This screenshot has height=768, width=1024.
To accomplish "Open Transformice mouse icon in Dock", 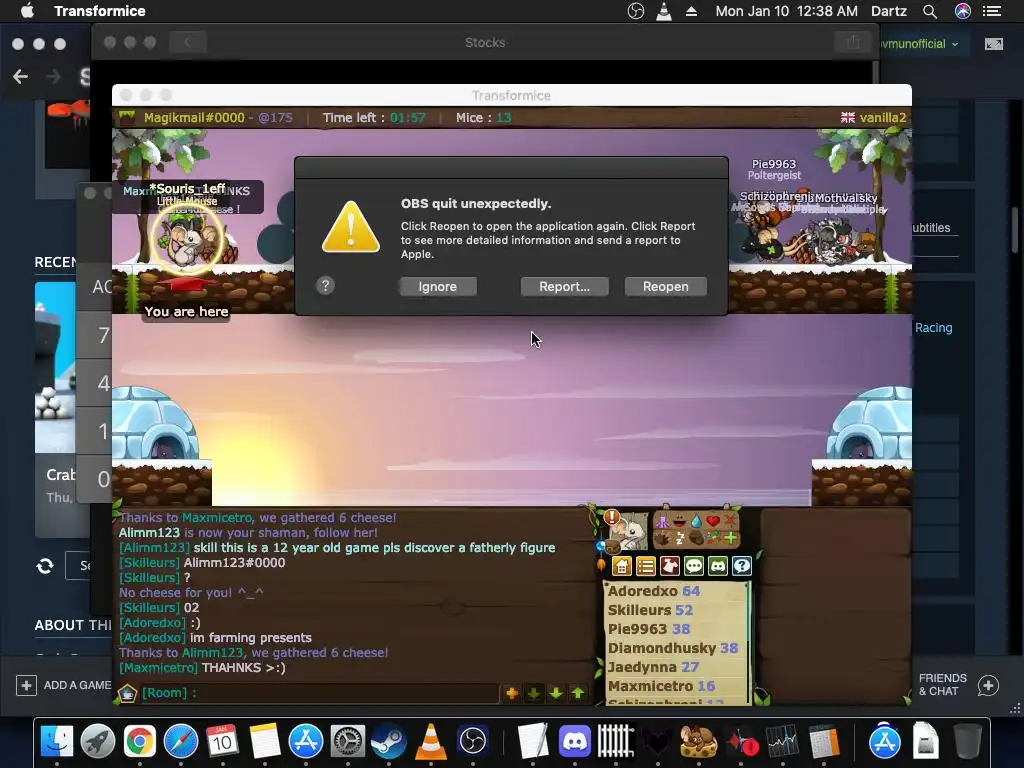I will tap(698, 741).
